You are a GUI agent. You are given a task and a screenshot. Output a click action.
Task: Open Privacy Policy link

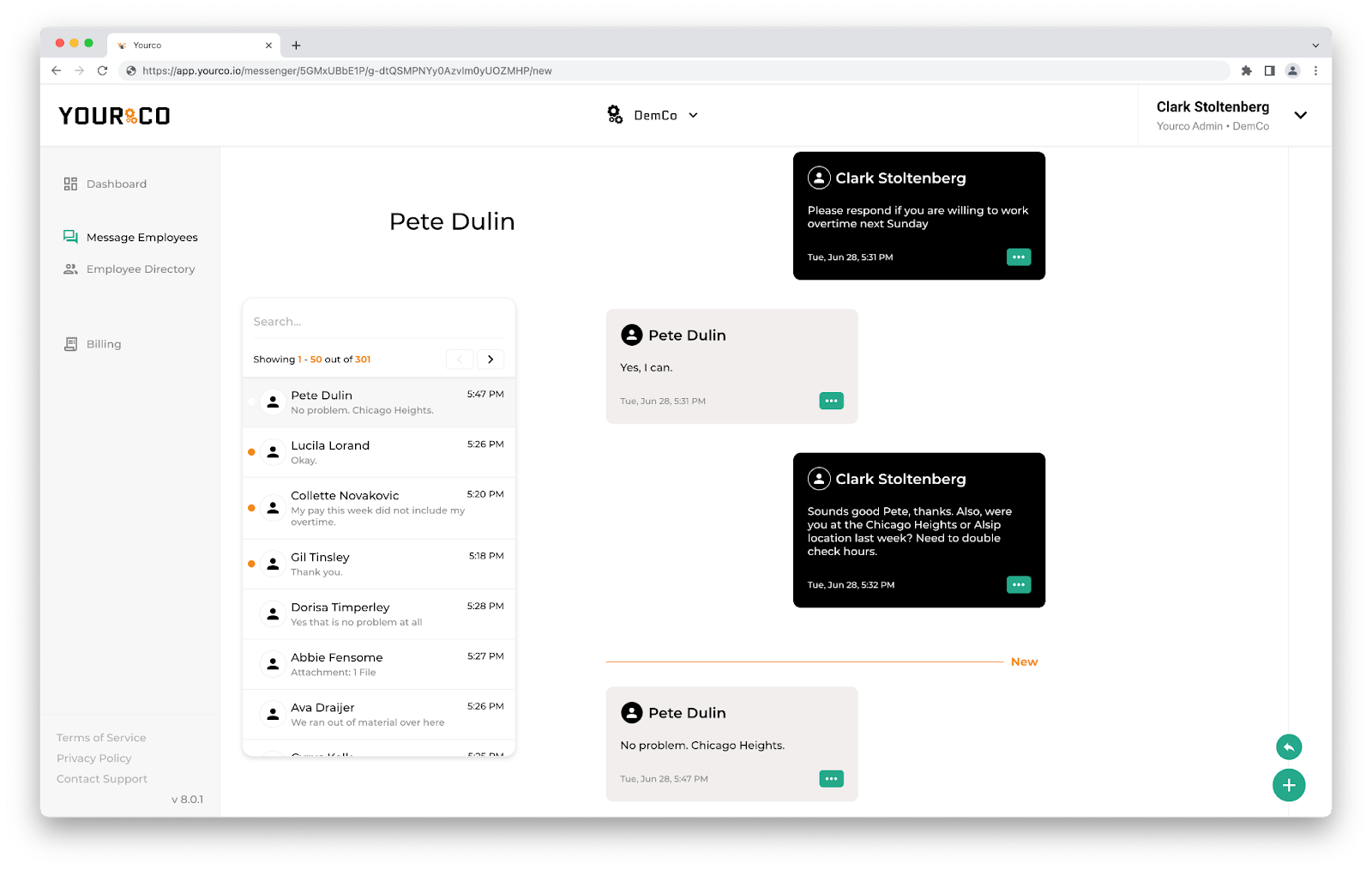click(x=94, y=758)
